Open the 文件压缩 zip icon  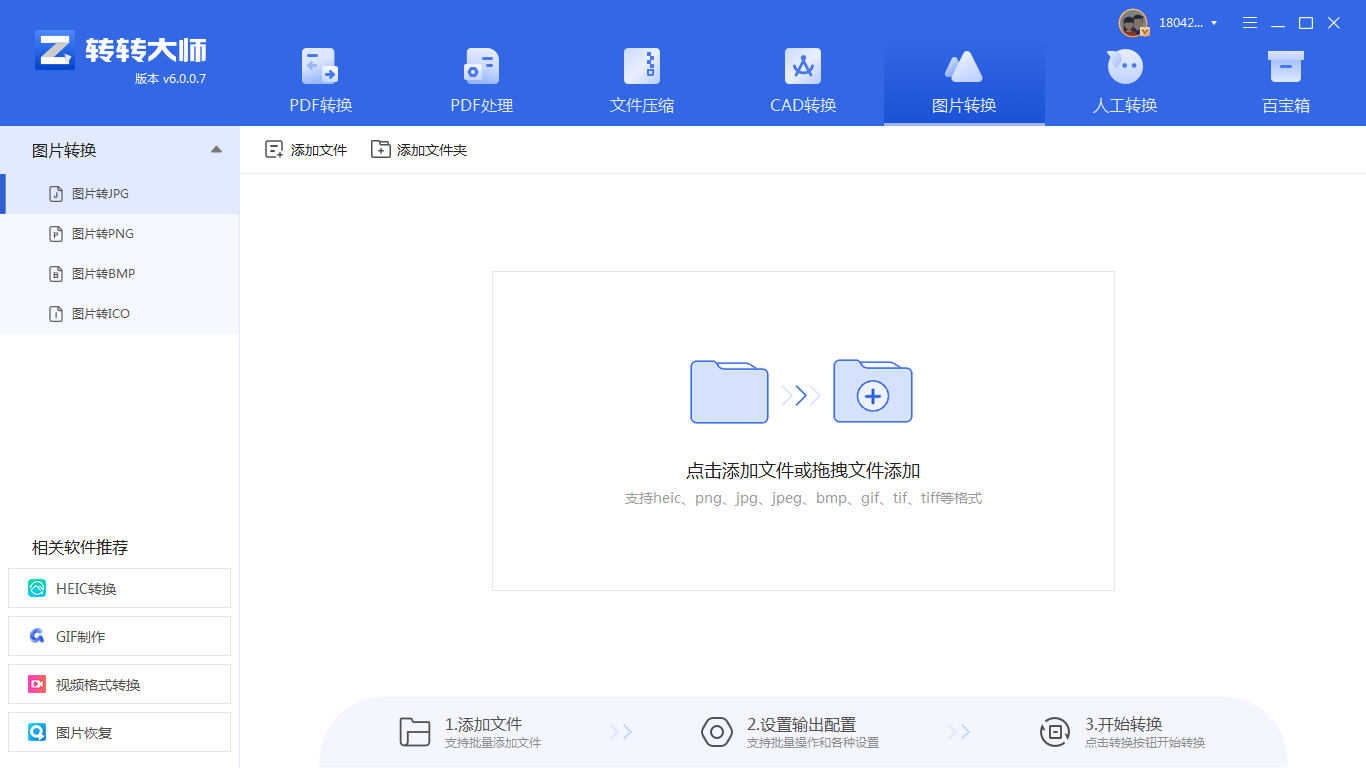(x=642, y=67)
